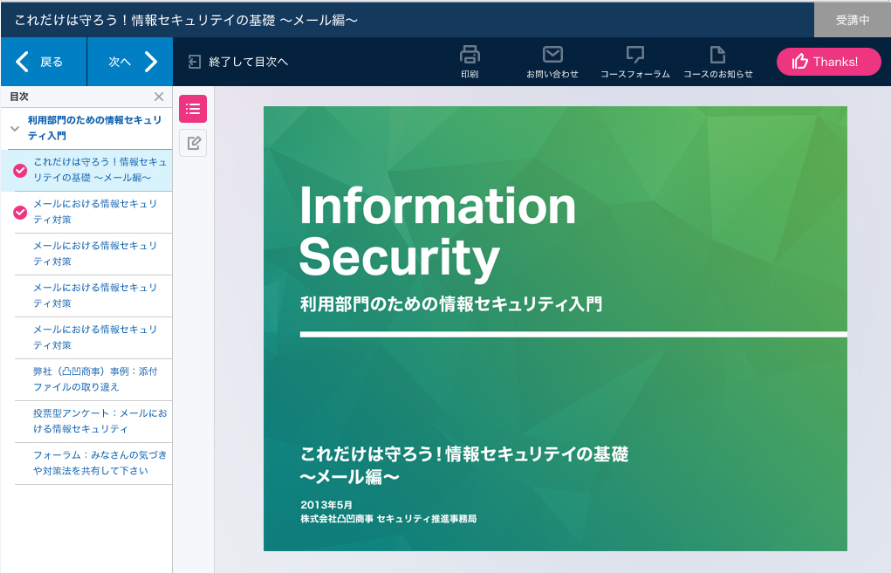891x573 pixels.
Task: Toggle the pink table of contents list icon
Action: [193, 109]
